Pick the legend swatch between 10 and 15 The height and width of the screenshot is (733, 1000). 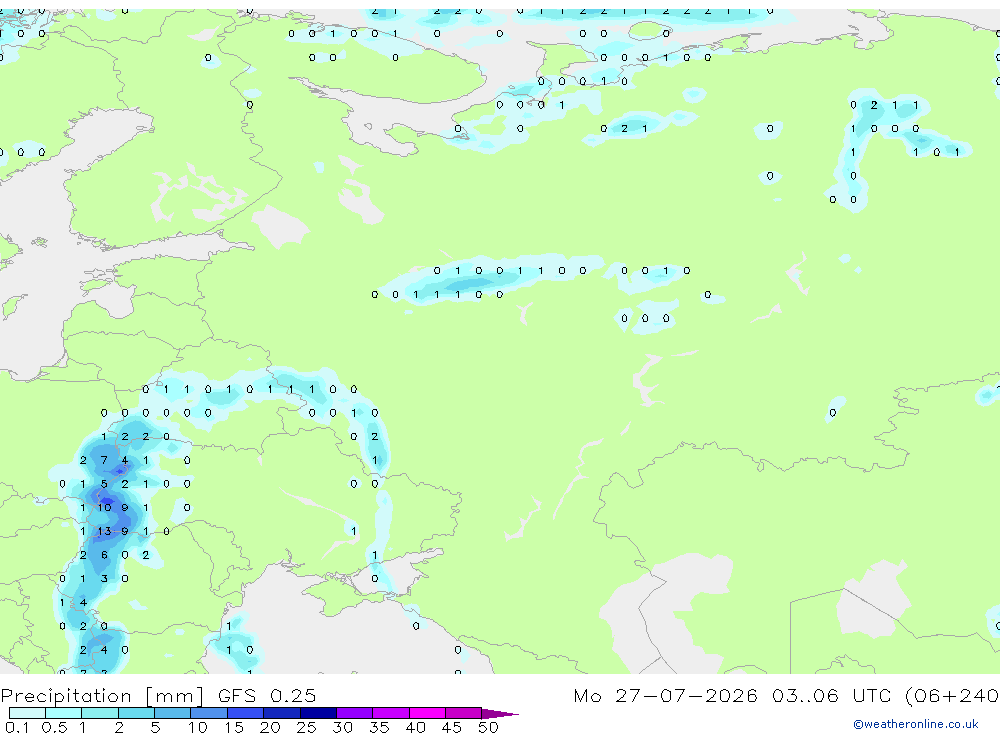pyautogui.click(x=209, y=713)
